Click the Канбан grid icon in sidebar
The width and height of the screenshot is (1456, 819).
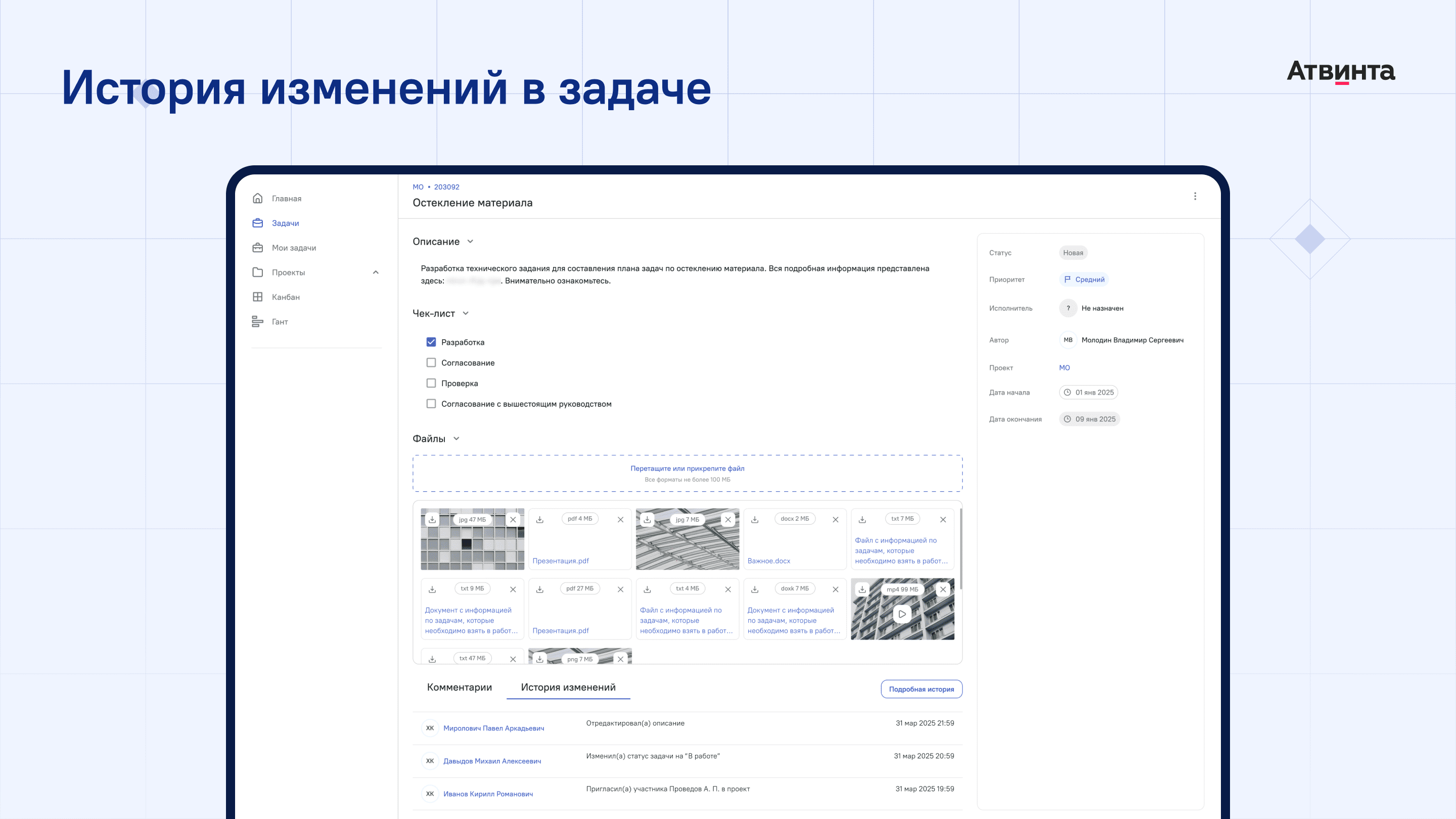tap(258, 297)
